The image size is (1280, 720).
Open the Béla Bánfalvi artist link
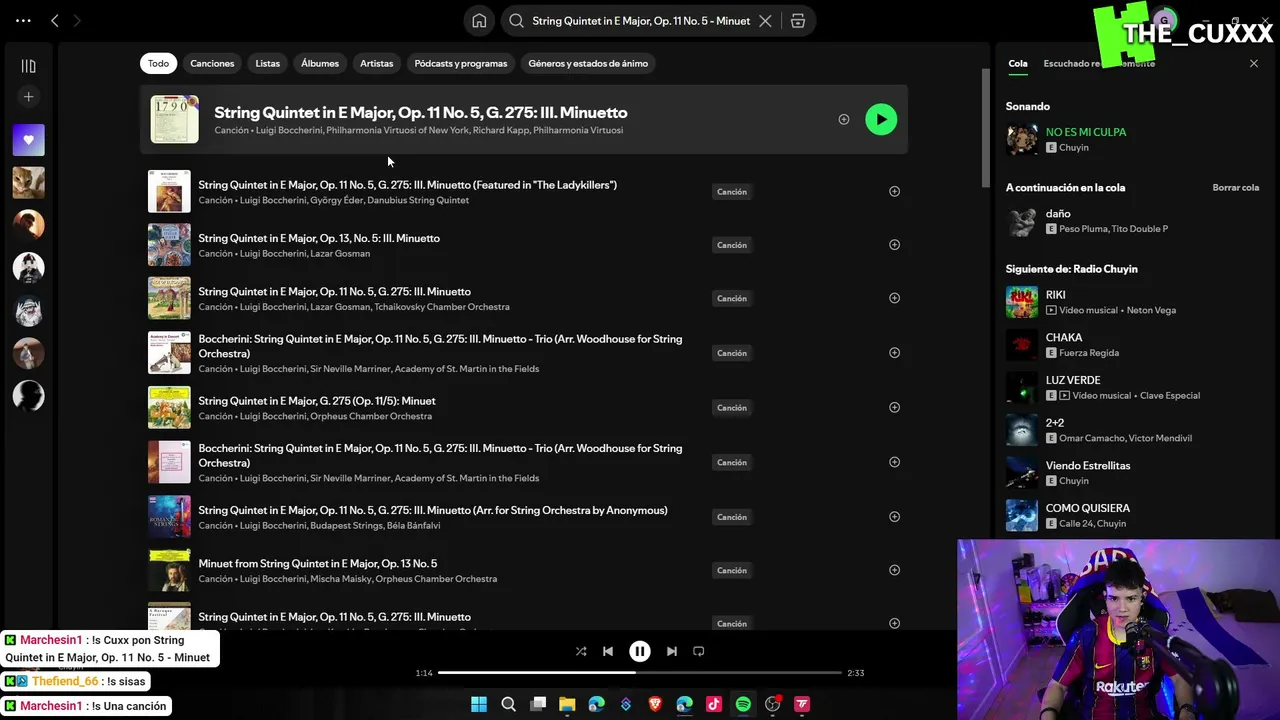pyautogui.click(x=411, y=526)
